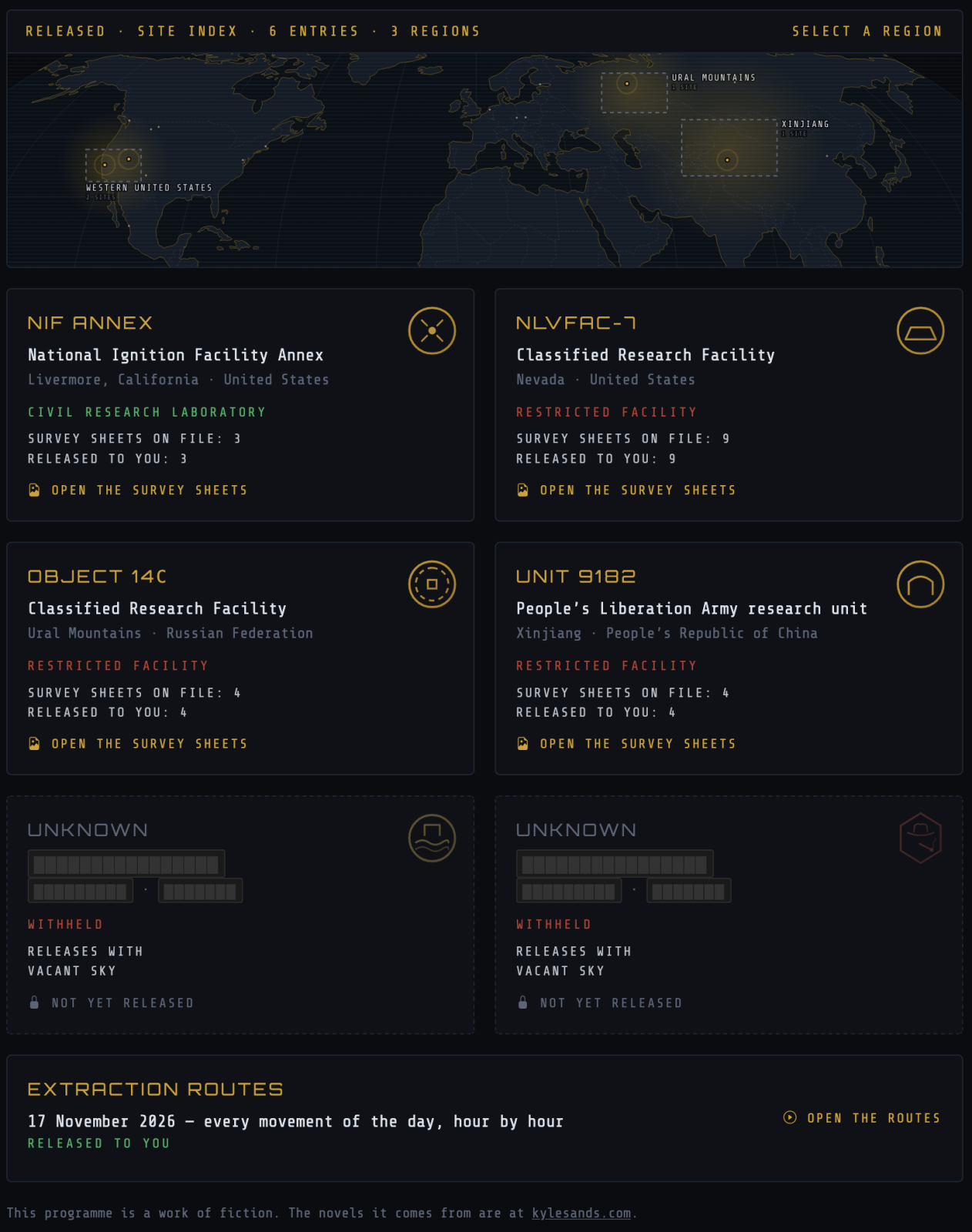The height and width of the screenshot is (1232, 972).
Task: Click the ship-on-waves emblem on first Unknown card
Action: 432,838
